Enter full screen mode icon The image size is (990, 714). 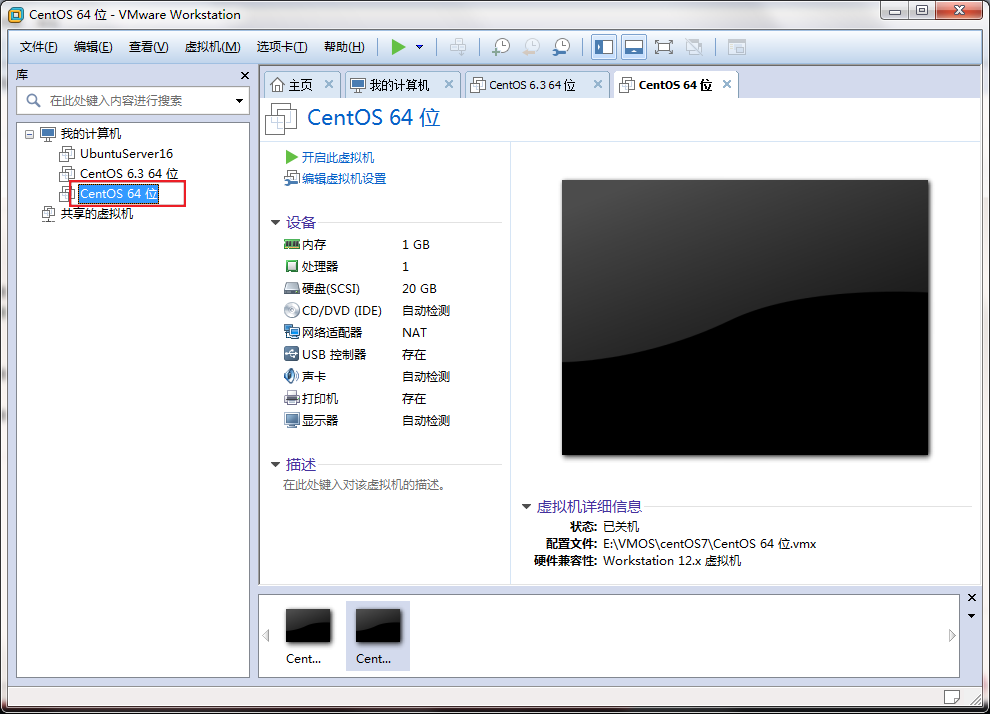pos(664,47)
